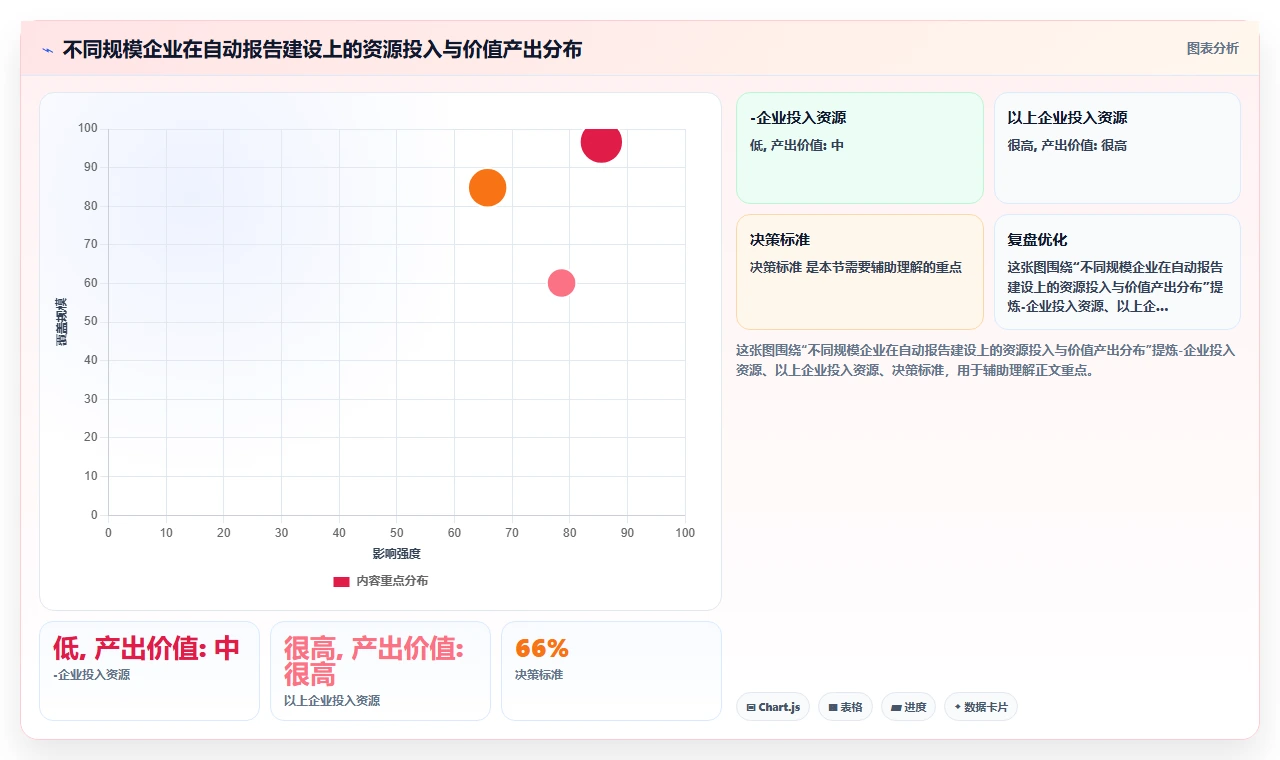Select the 数据卡片 tag
1280x760 pixels.
coord(981,707)
